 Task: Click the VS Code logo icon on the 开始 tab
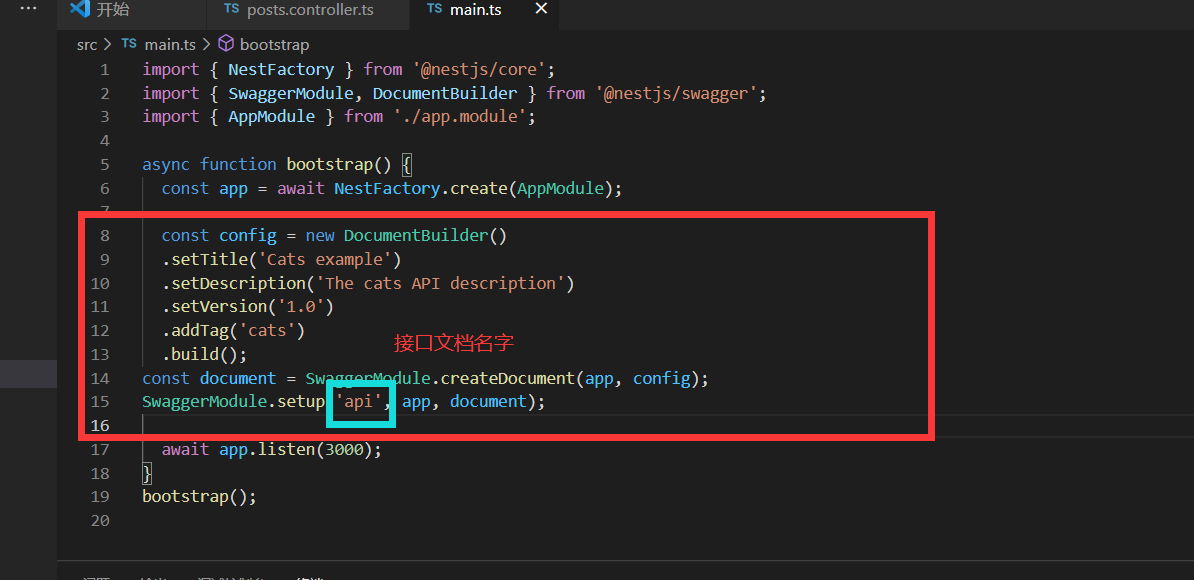pos(79,10)
